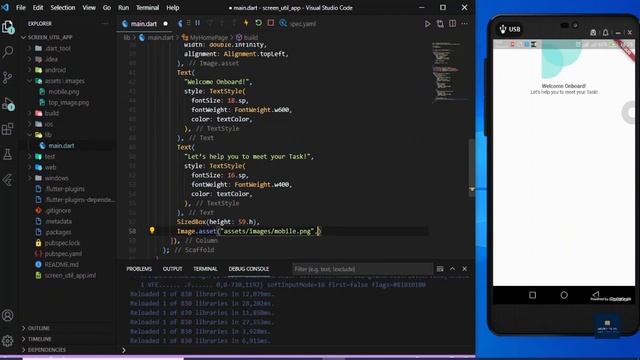This screenshot has width=640, height=360.
Task: Open the Explorer view in activity bar
Action: coord(8,27)
